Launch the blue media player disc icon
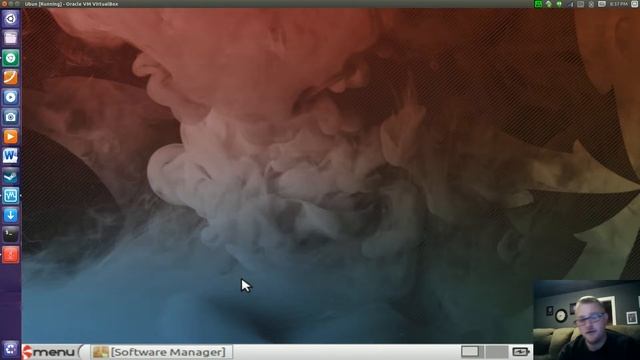The image size is (640, 360). click(x=11, y=97)
